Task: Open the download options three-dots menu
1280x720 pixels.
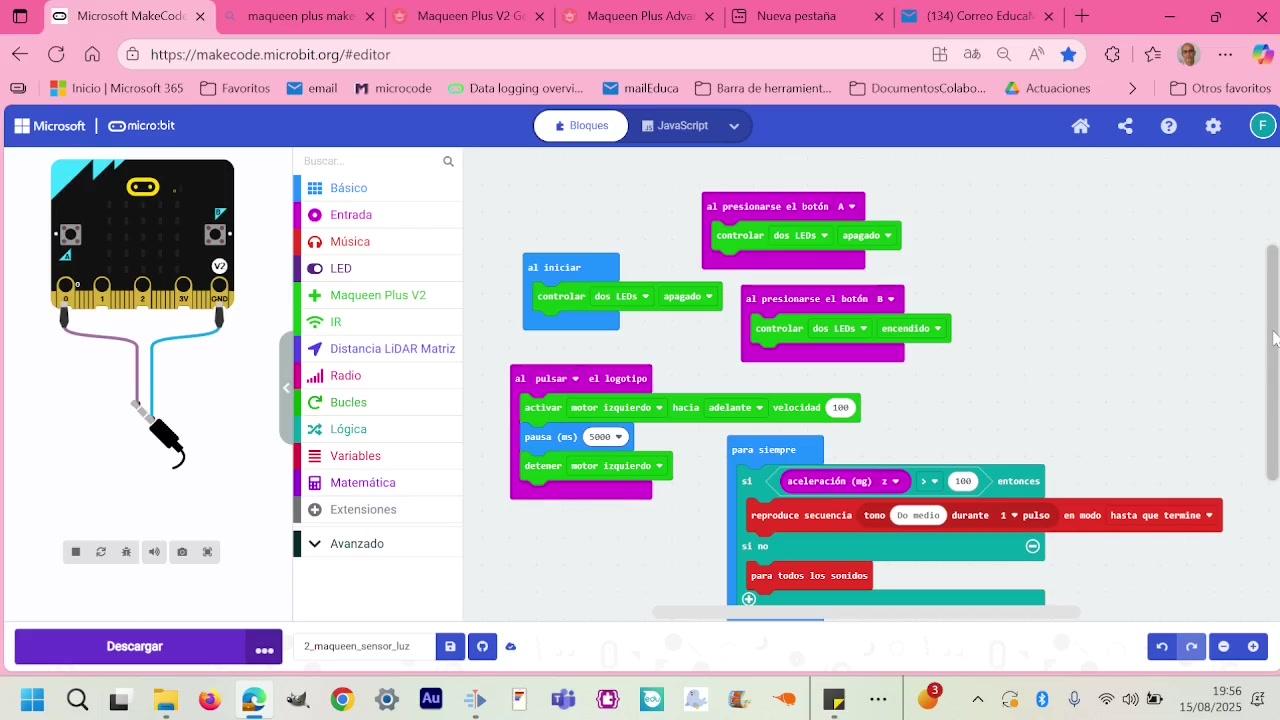Action: pyautogui.click(x=264, y=647)
